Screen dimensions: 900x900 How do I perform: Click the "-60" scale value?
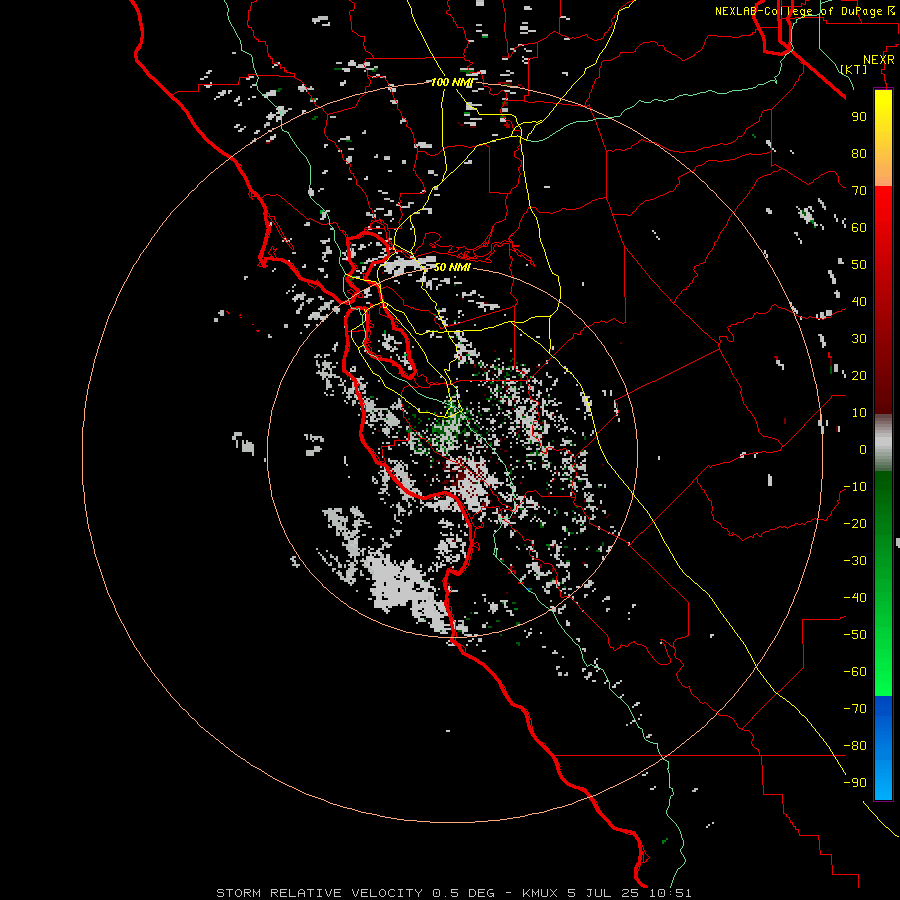coord(855,672)
